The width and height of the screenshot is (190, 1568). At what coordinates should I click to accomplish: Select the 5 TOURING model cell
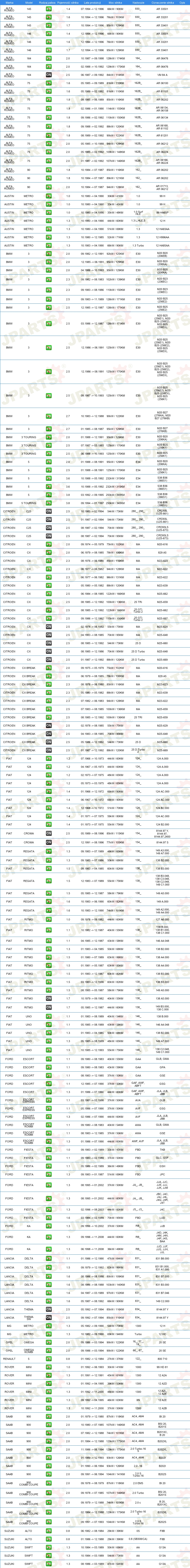[29, 503]
